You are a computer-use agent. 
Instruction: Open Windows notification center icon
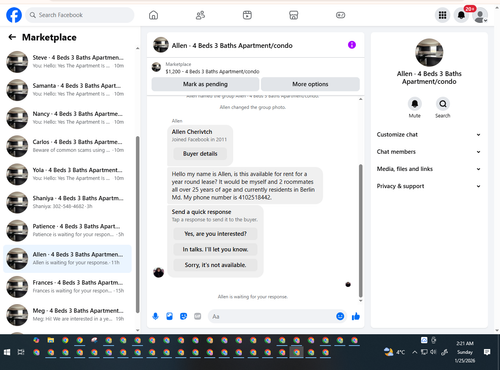(x=487, y=352)
